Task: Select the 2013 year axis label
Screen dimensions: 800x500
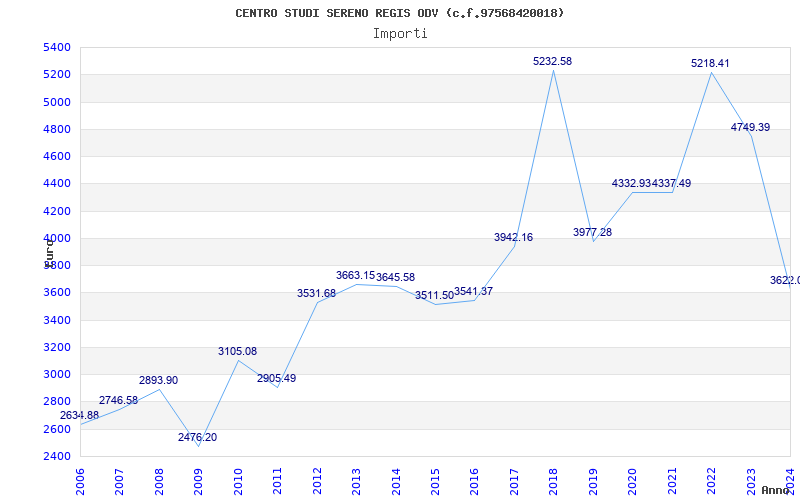Action: (x=356, y=479)
